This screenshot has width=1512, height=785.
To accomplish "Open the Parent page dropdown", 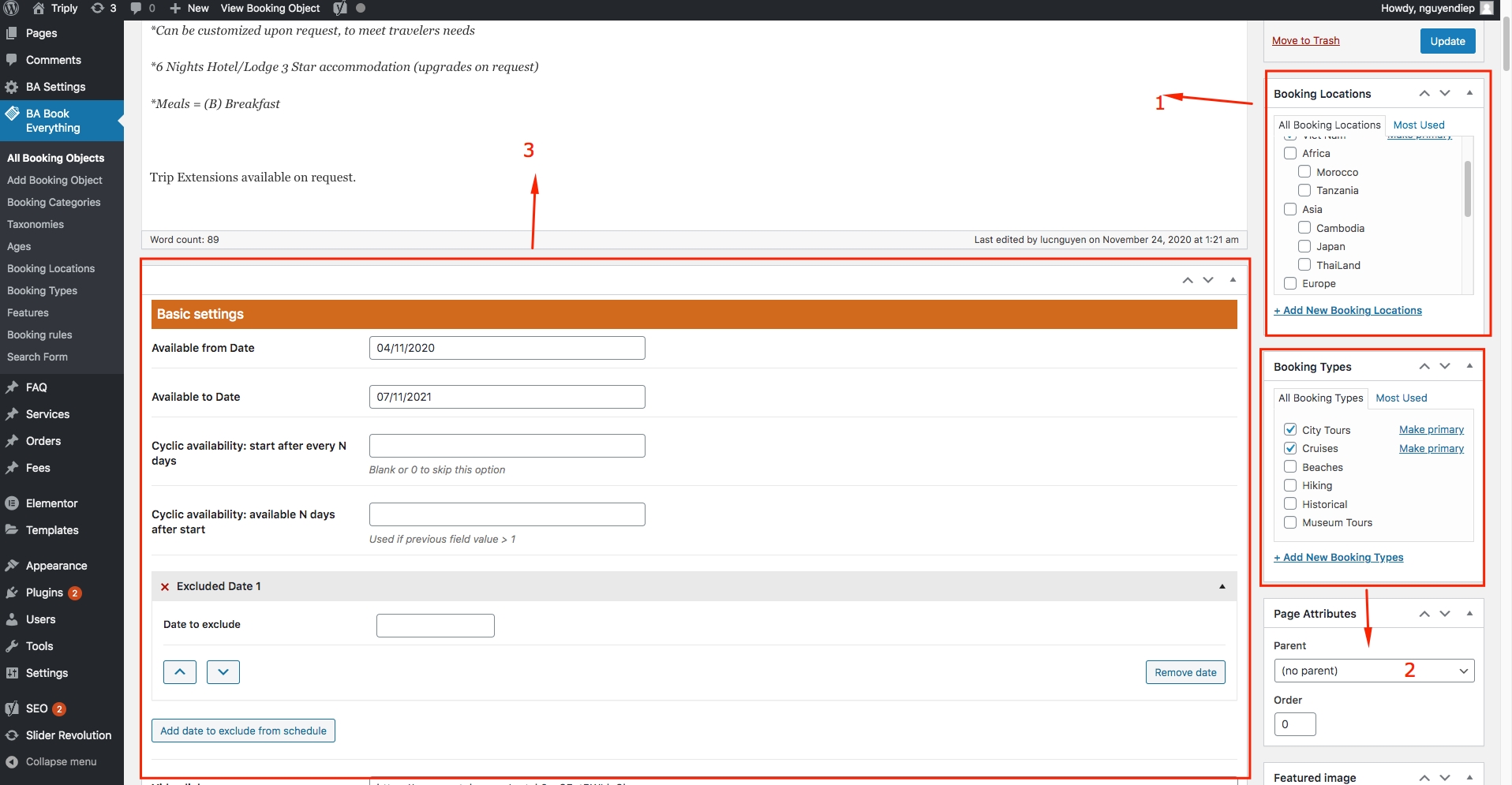I will [1373, 671].
